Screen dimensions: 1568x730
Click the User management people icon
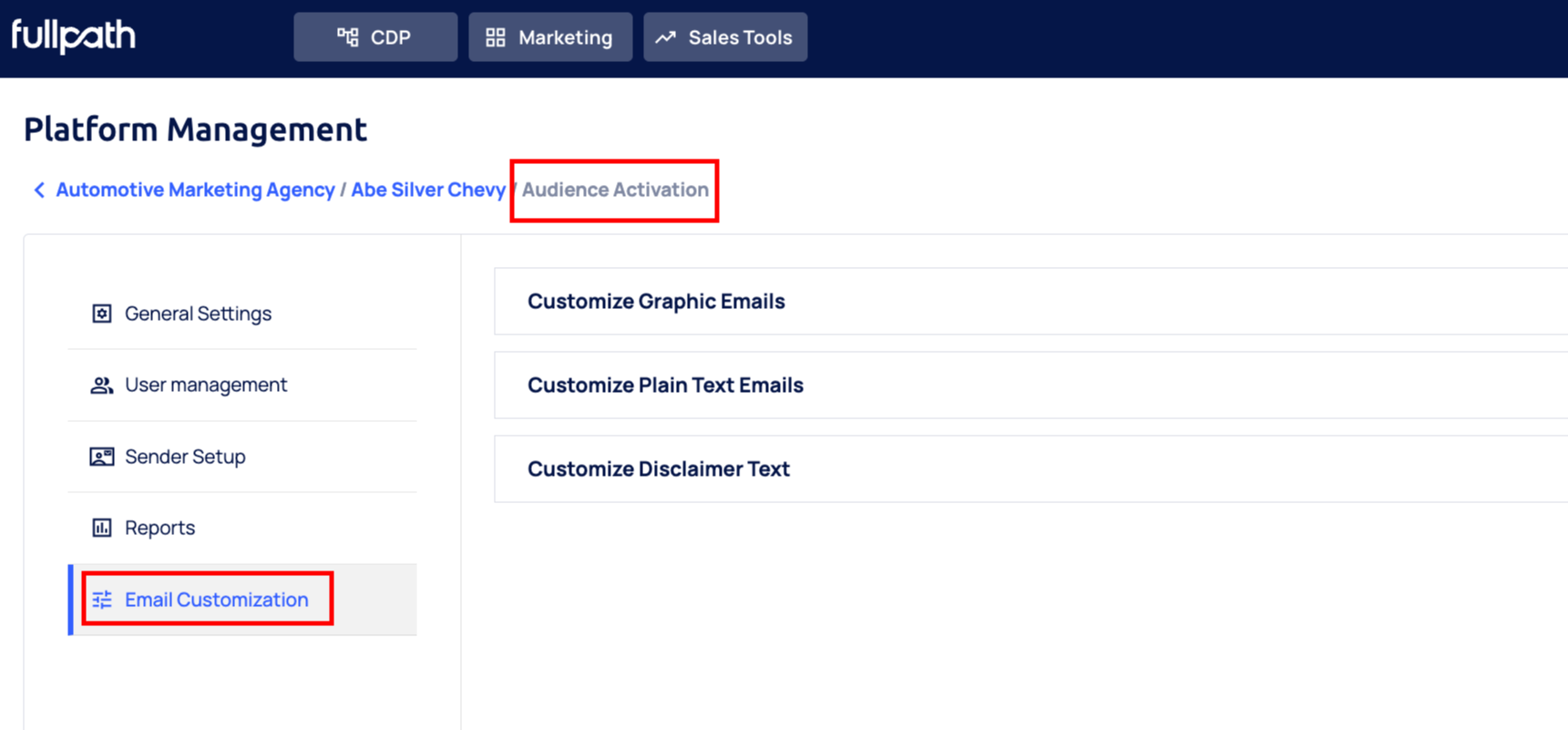(102, 386)
